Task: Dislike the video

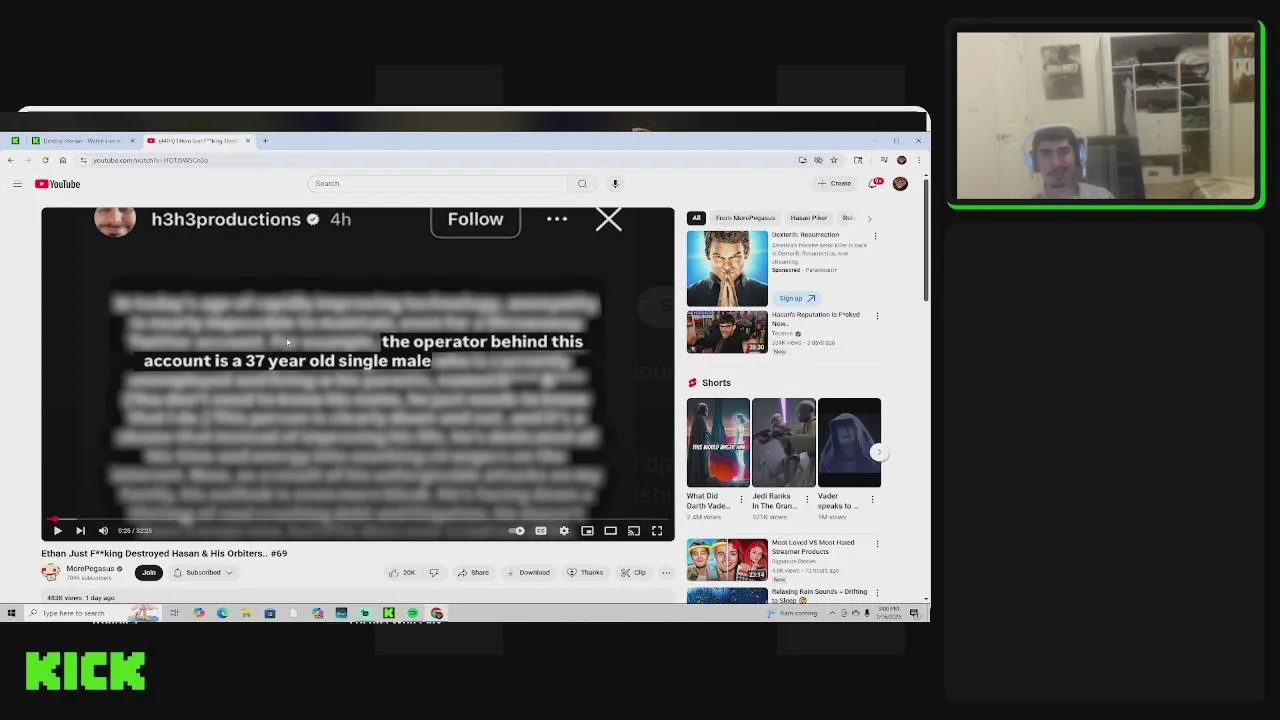Action: click(x=434, y=573)
